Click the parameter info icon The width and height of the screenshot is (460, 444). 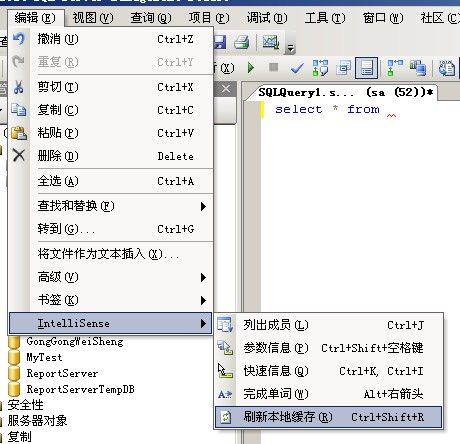225,348
